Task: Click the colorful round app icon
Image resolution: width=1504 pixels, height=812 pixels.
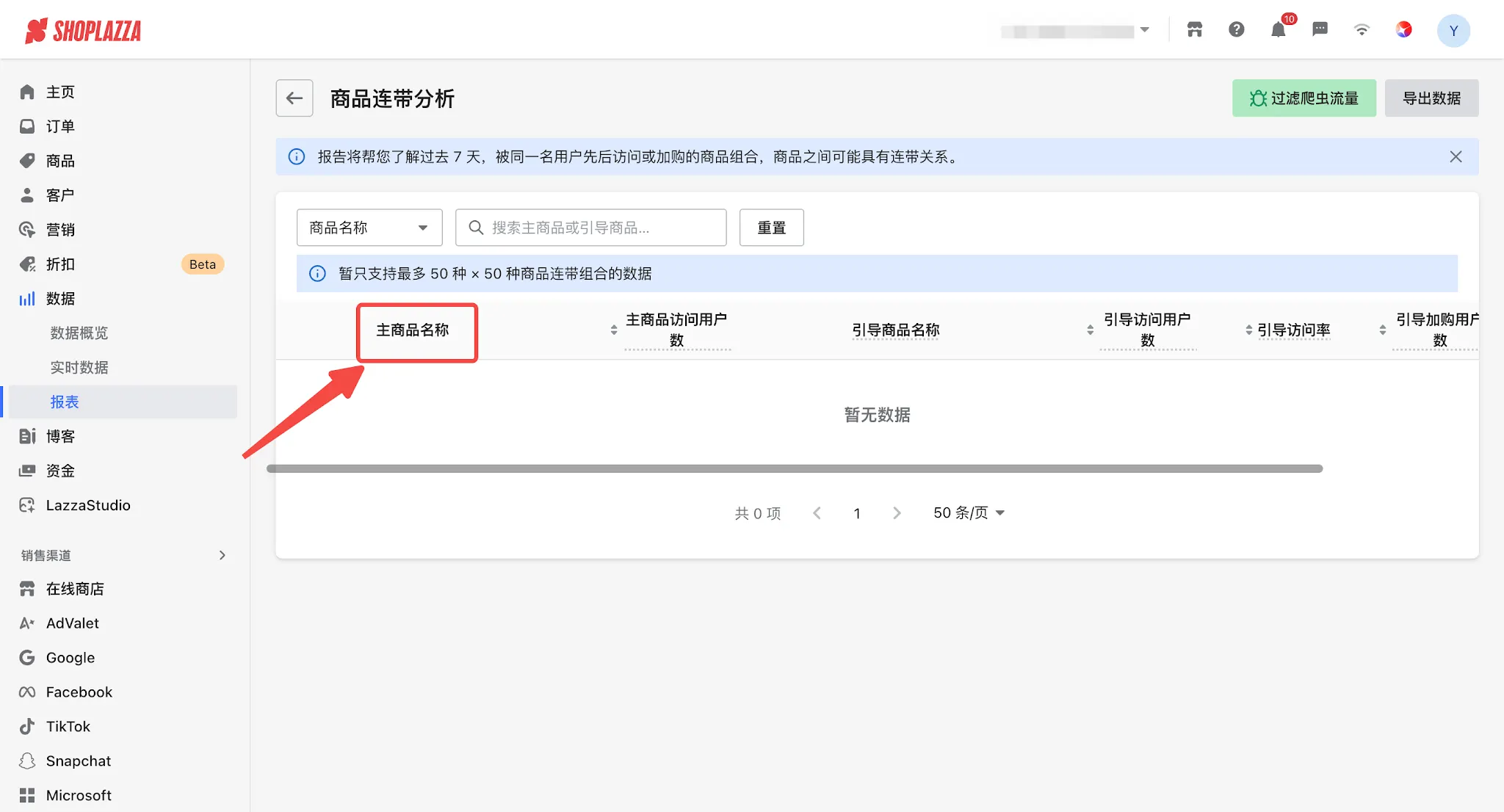Action: coord(1404,30)
